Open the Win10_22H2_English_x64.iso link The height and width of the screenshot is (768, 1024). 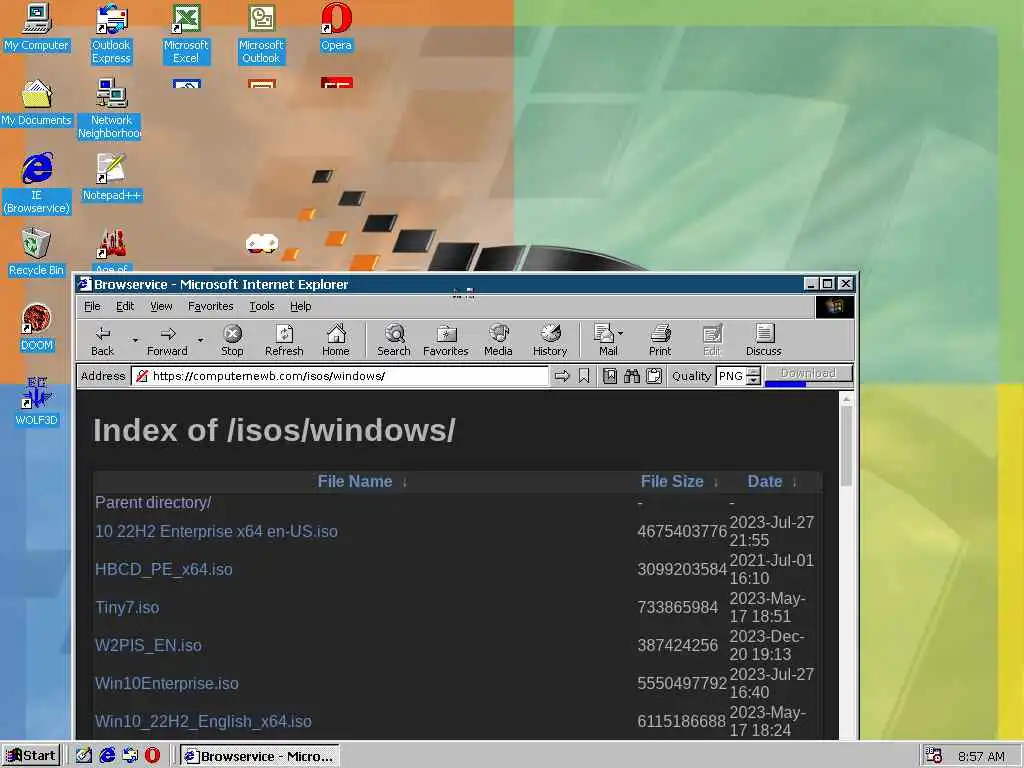coord(203,721)
